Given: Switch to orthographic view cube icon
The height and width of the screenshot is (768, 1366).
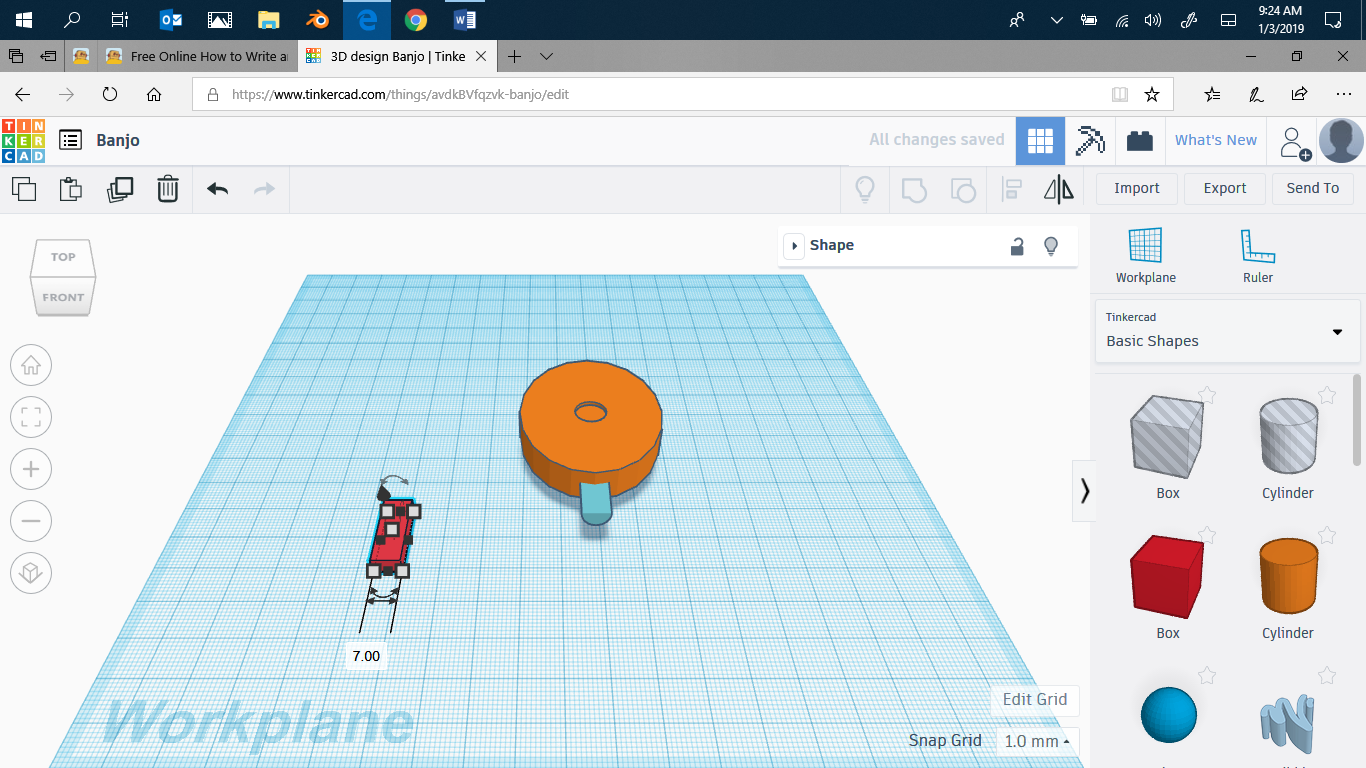Looking at the screenshot, I should 31,573.
